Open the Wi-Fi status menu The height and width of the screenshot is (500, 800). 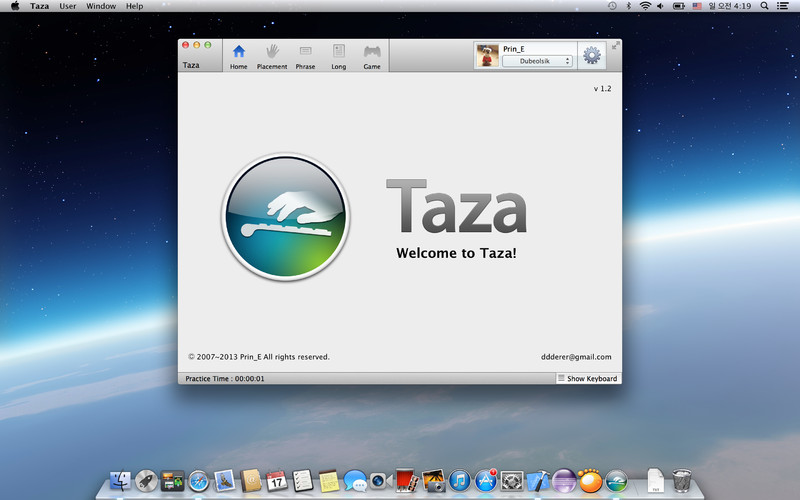(645, 6)
